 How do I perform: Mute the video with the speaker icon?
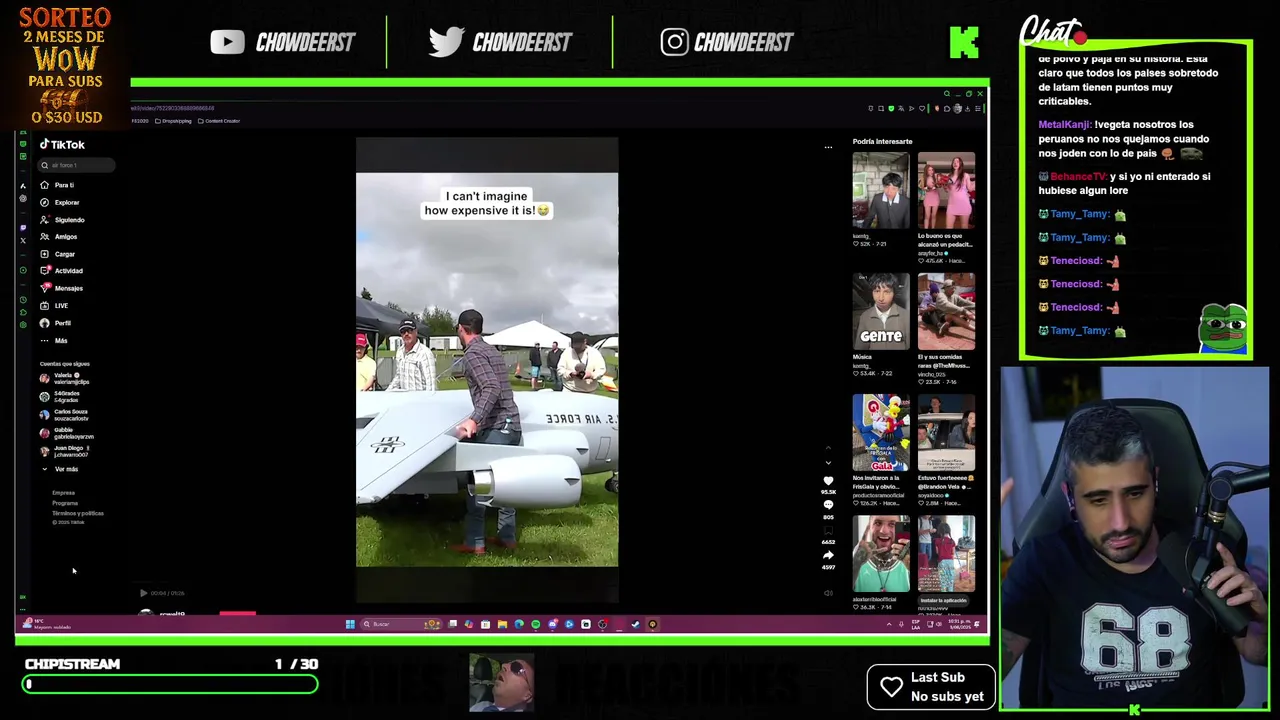tap(828, 593)
